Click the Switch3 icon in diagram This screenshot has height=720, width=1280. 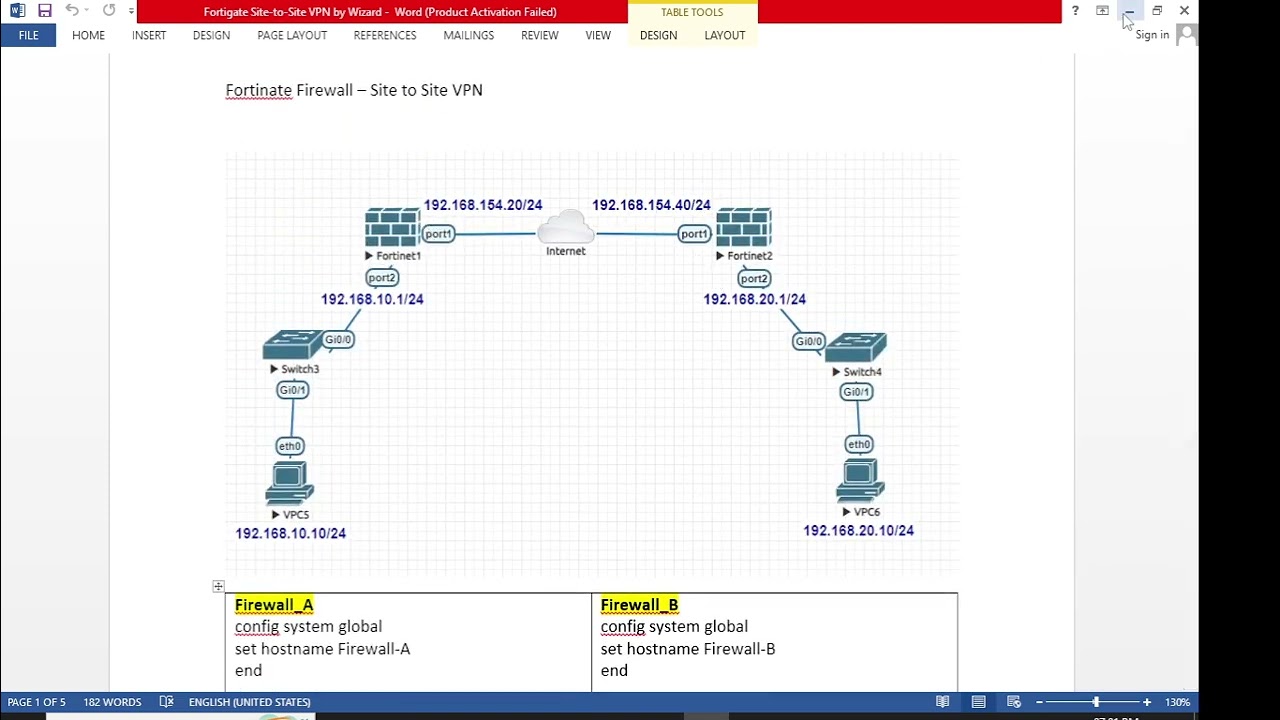[x=292, y=346]
